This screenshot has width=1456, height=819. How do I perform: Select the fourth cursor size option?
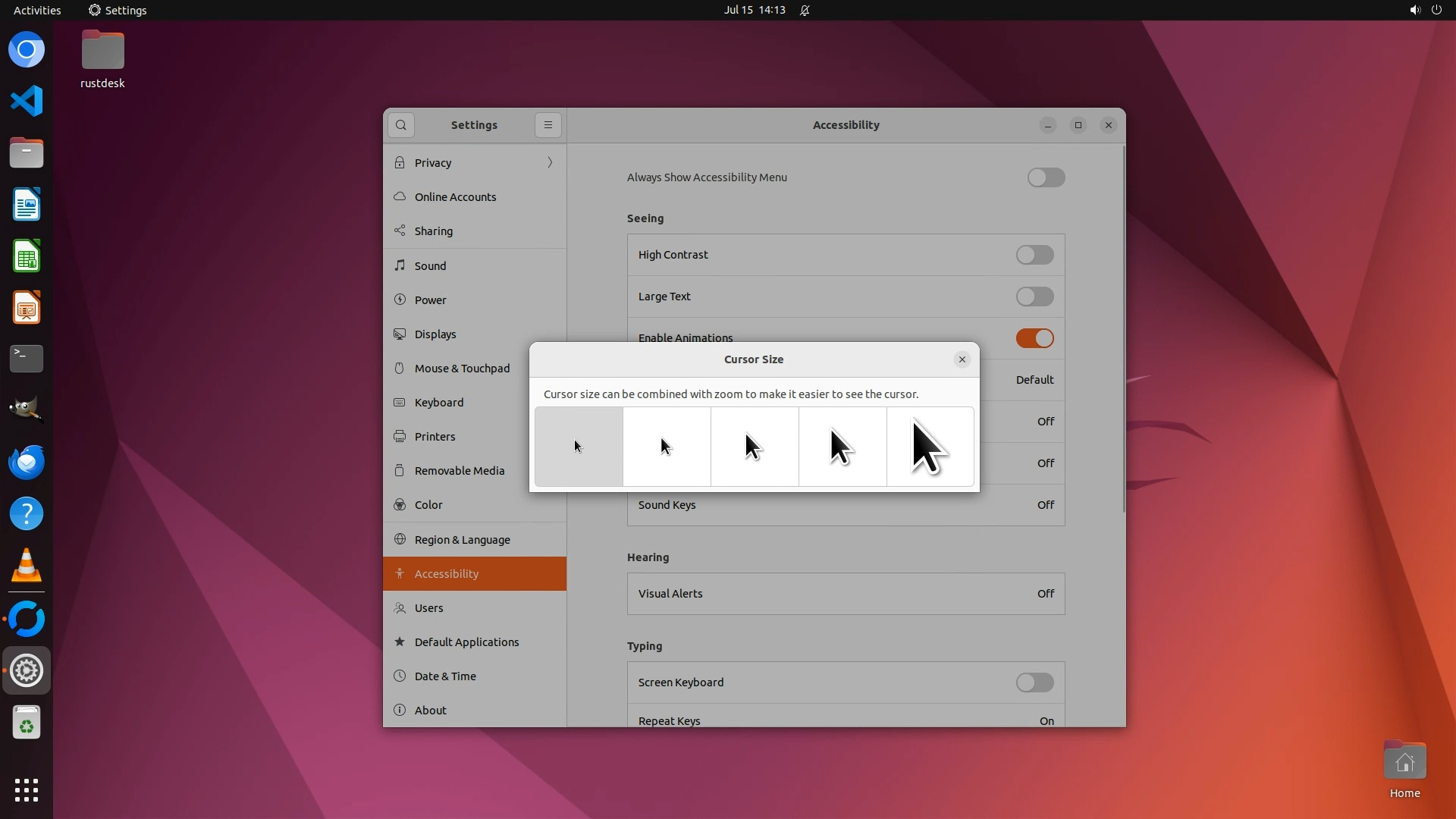point(842,447)
